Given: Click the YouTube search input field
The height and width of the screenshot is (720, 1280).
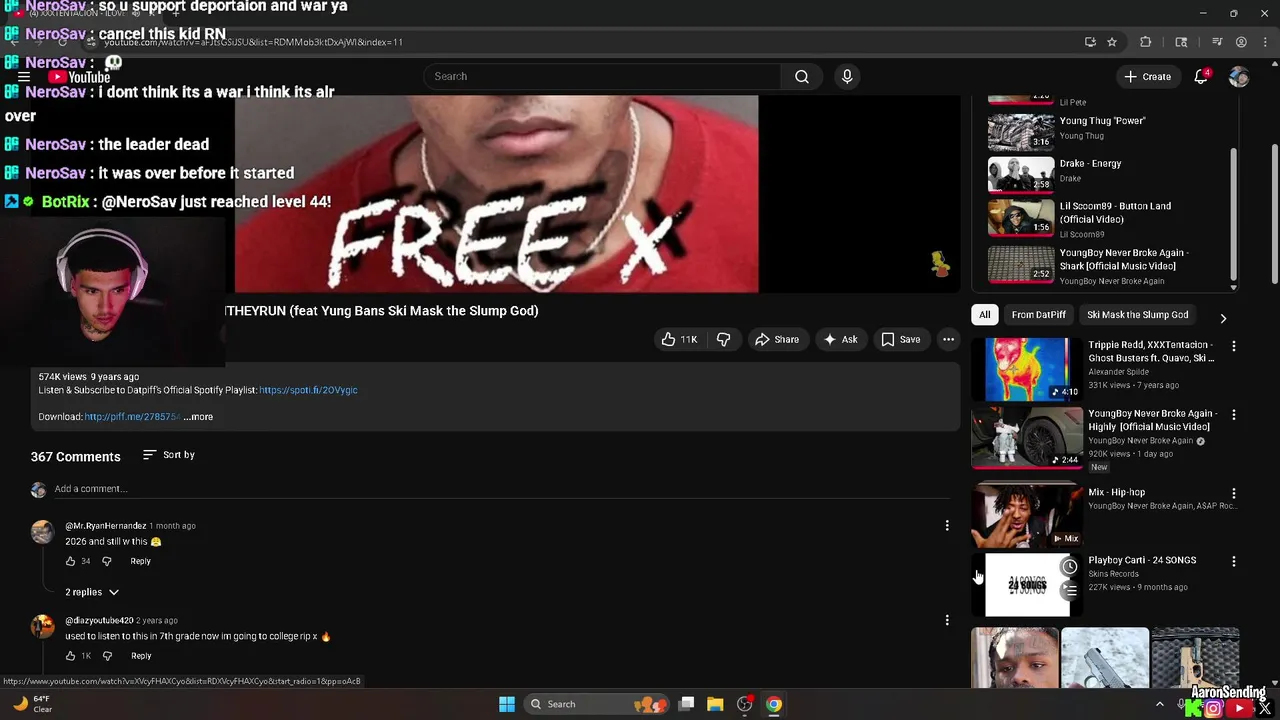Looking at the screenshot, I should tap(603, 76).
